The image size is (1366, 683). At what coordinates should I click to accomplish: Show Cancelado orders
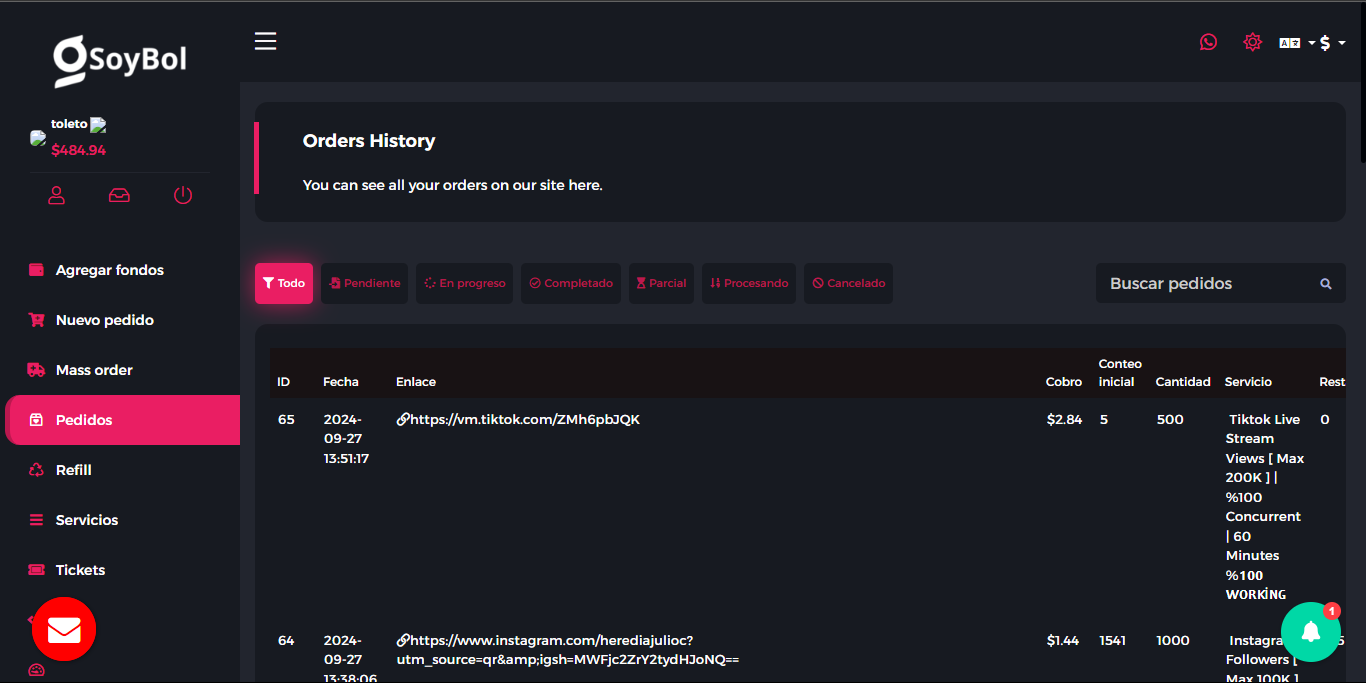pyautogui.click(x=848, y=283)
